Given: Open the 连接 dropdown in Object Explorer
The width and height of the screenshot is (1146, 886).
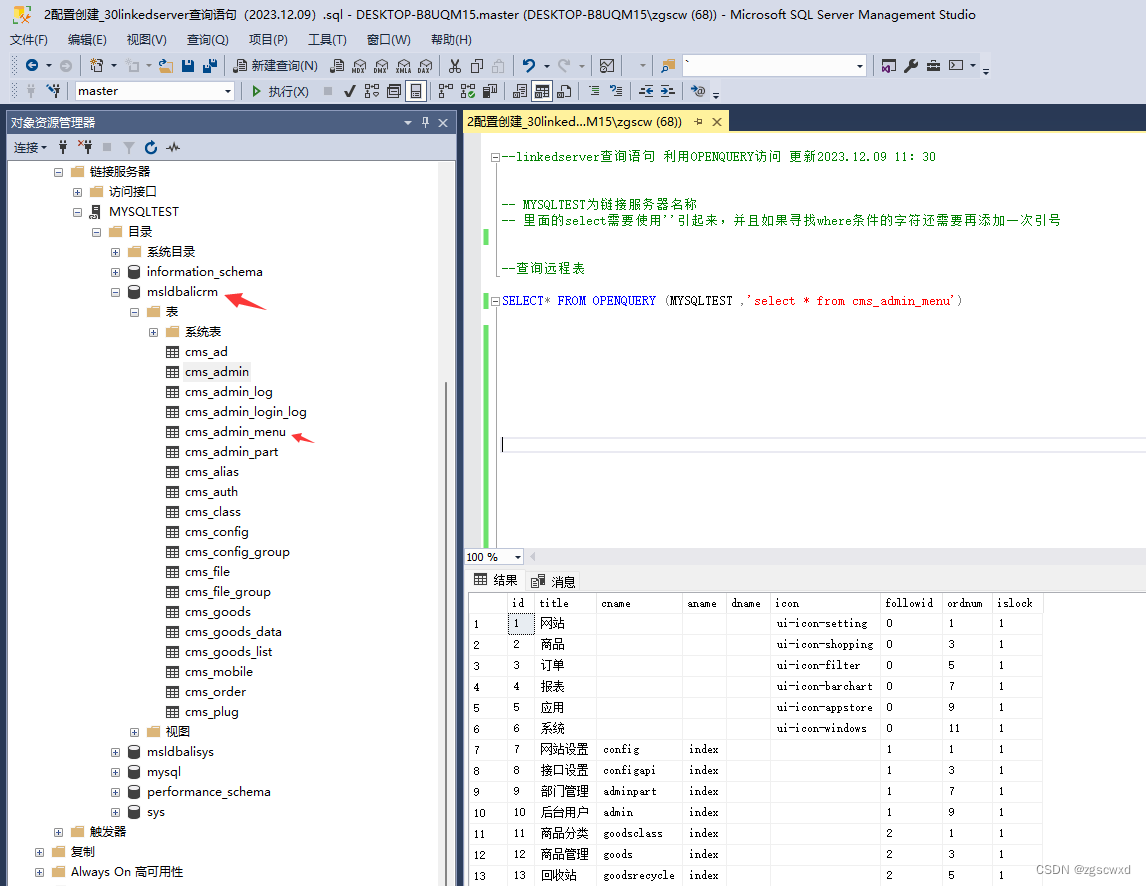Looking at the screenshot, I should click(30, 148).
